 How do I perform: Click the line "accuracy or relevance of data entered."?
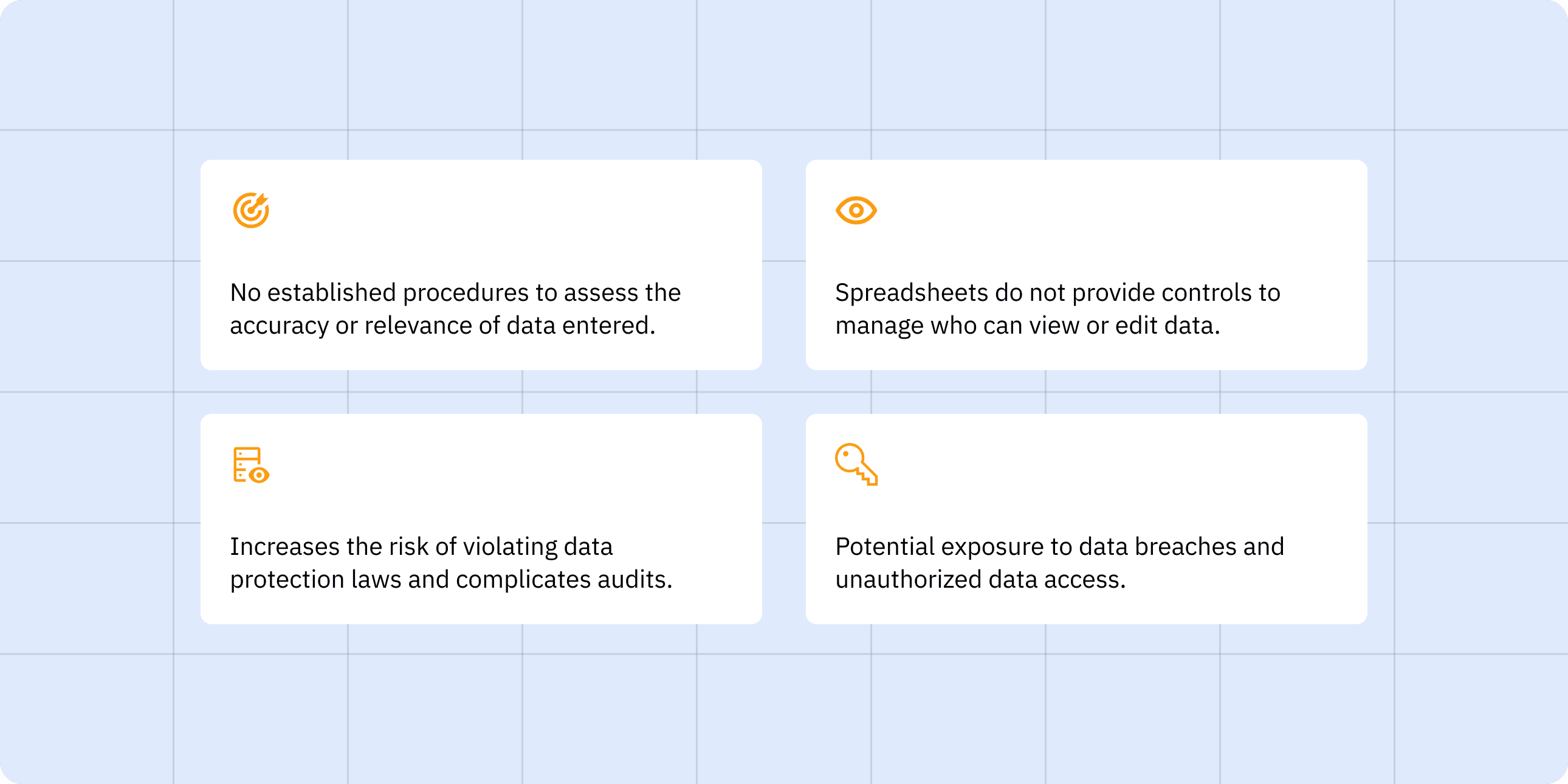[442, 326]
